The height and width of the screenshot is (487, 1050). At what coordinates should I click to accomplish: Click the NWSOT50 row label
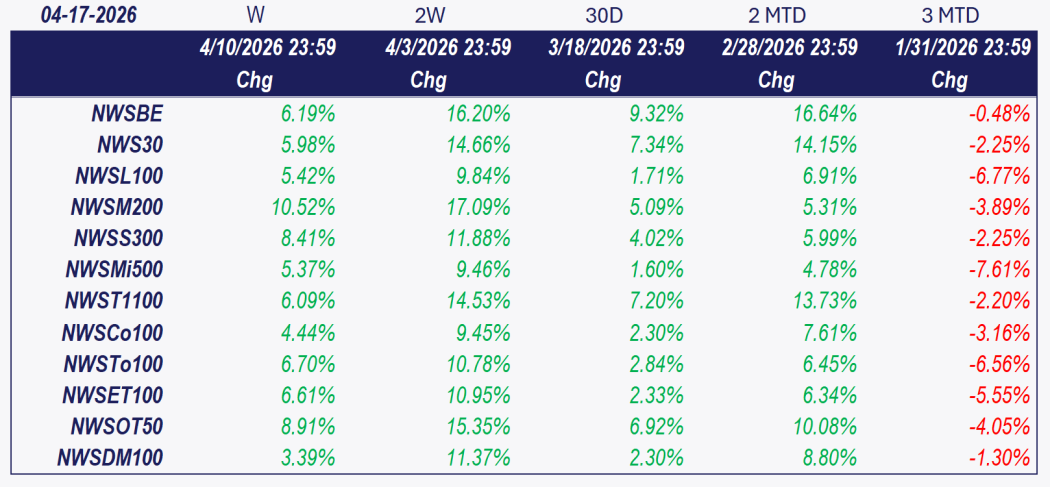tap(117, 427)
